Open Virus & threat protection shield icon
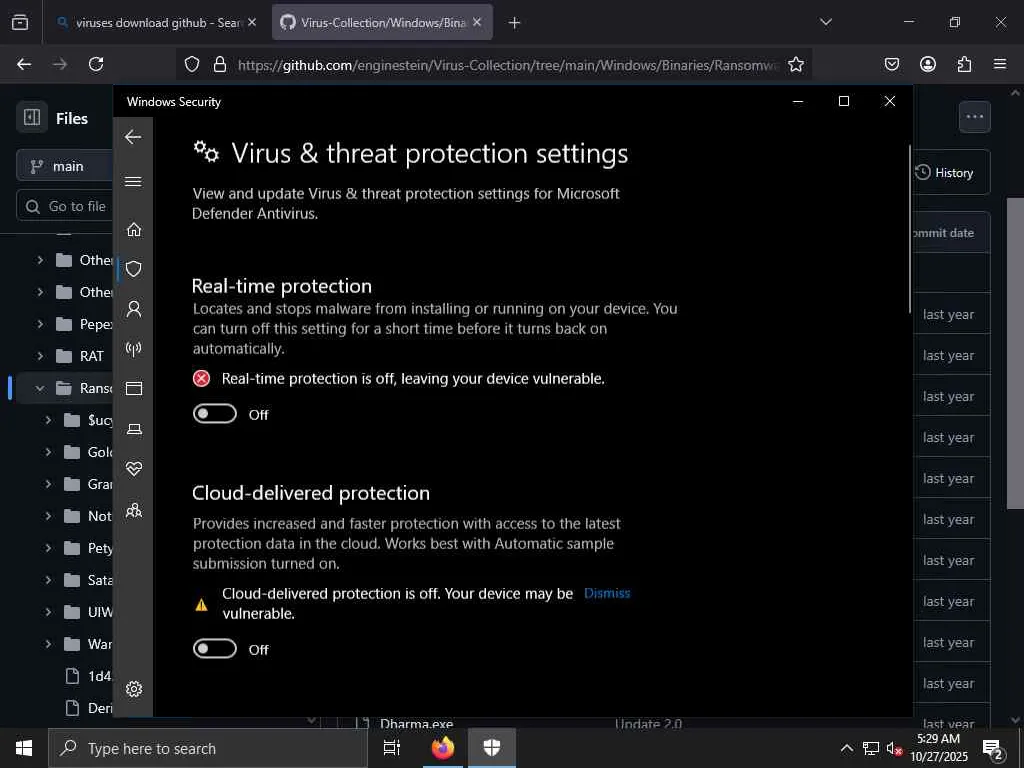The width and height of the screenshot is (1024, 768). tap(133, 269)
